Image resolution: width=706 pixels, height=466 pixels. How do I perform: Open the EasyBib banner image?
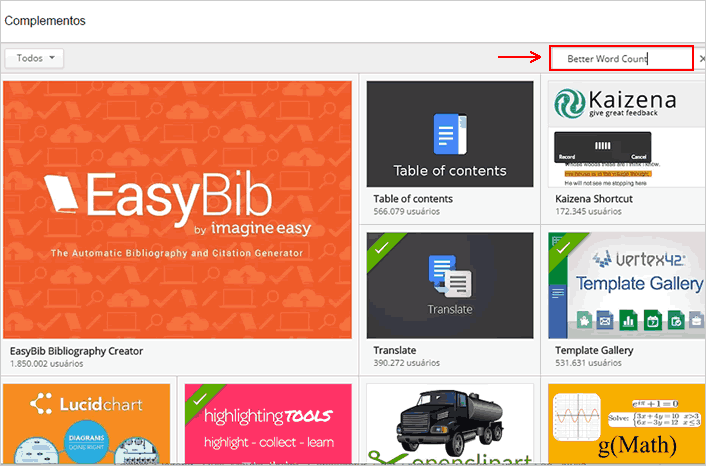tap(177, 210)
